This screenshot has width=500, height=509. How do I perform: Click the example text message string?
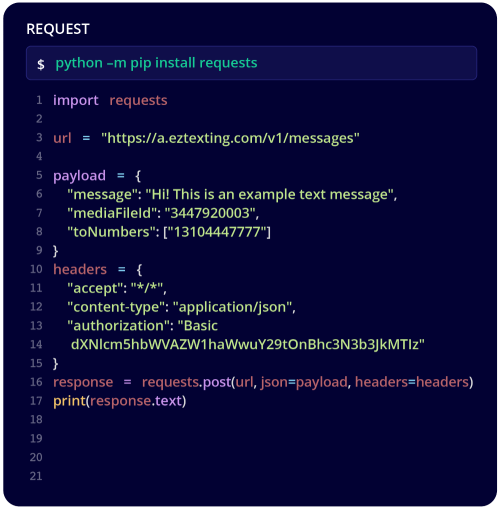270,195
